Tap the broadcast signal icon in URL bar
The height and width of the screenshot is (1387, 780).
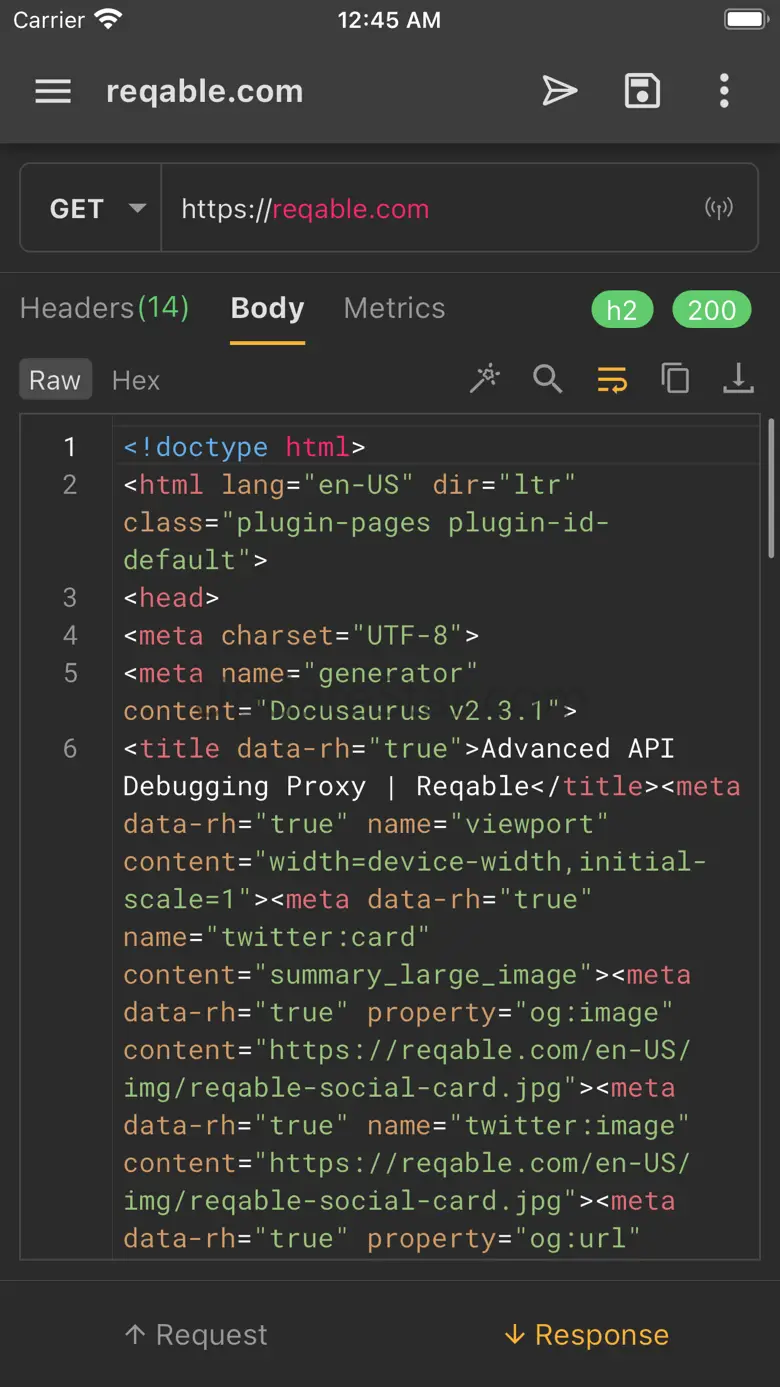click(718, 209)
